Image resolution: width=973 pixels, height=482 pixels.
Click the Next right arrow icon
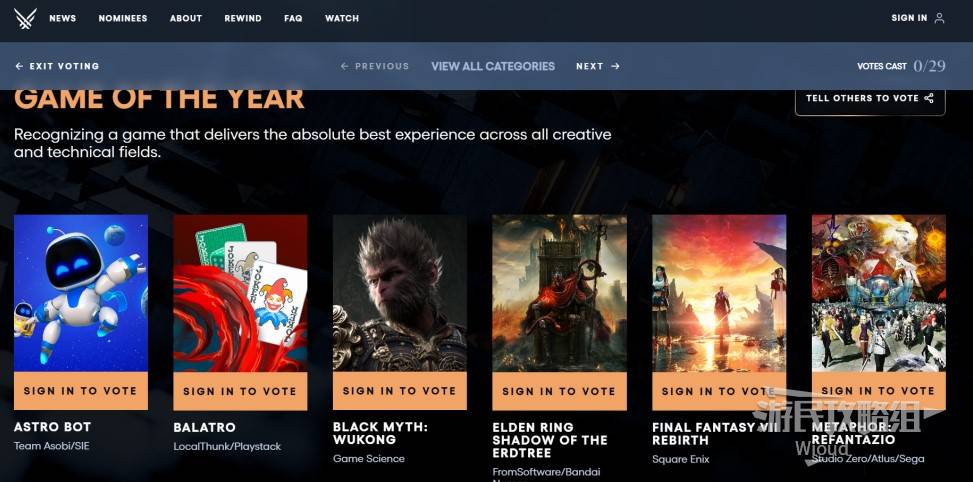[x=615, y=66]
